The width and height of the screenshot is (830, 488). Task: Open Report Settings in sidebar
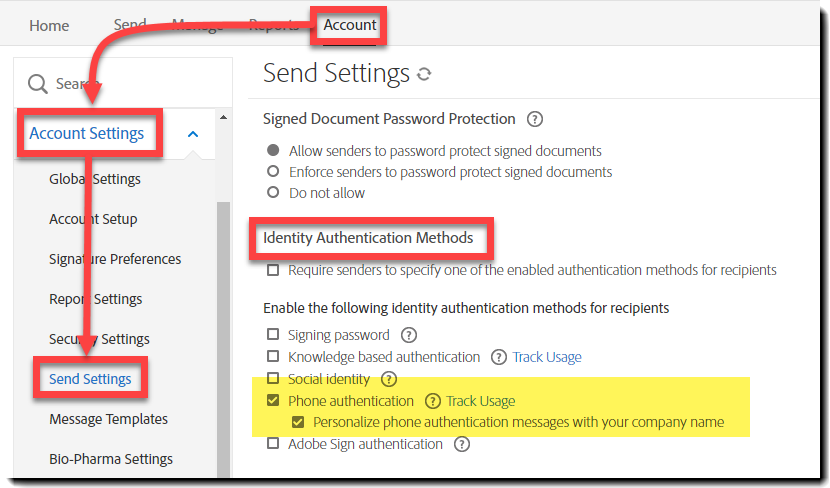click(x=96, y=299)
